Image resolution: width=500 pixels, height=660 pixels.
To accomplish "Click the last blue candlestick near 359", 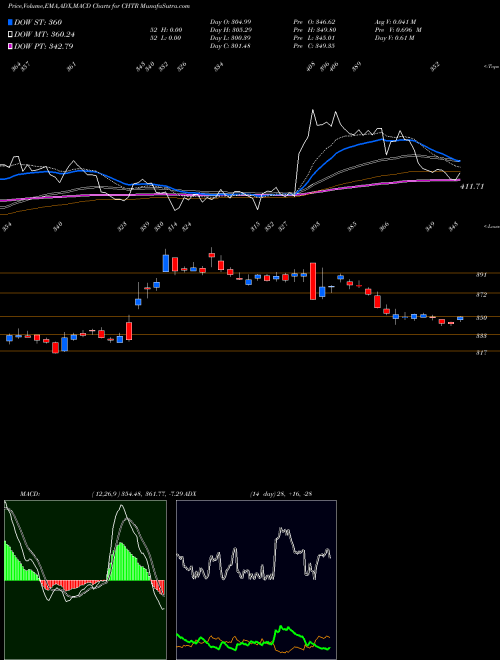I will [460, 319].
